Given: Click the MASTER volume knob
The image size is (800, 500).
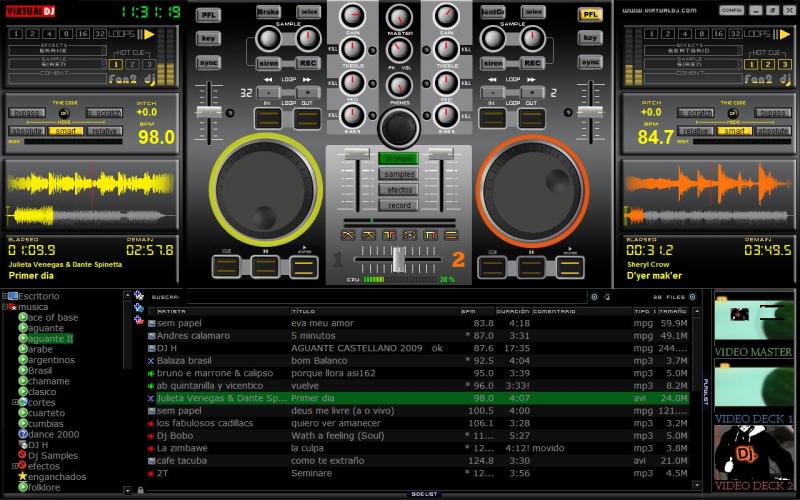Looking at the screenshot, I should tap(399, 17).
